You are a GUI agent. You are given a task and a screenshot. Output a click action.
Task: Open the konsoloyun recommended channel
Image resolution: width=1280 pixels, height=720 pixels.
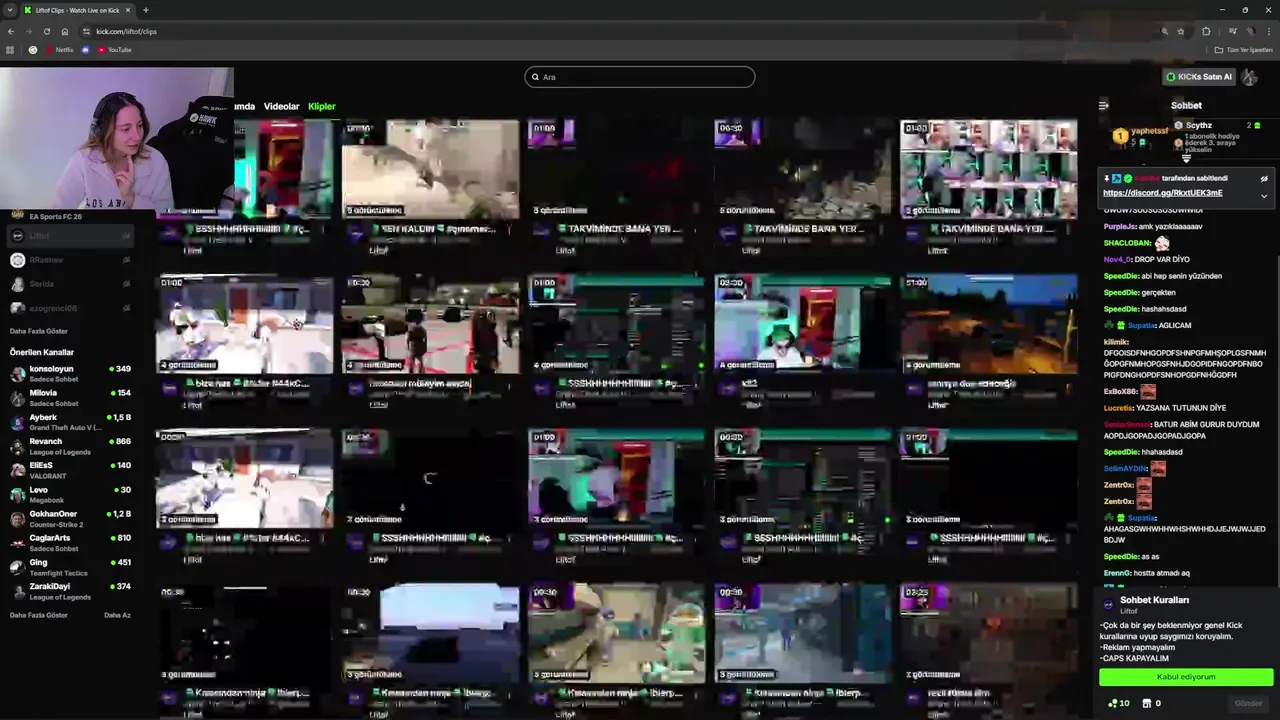click(70, 373)
